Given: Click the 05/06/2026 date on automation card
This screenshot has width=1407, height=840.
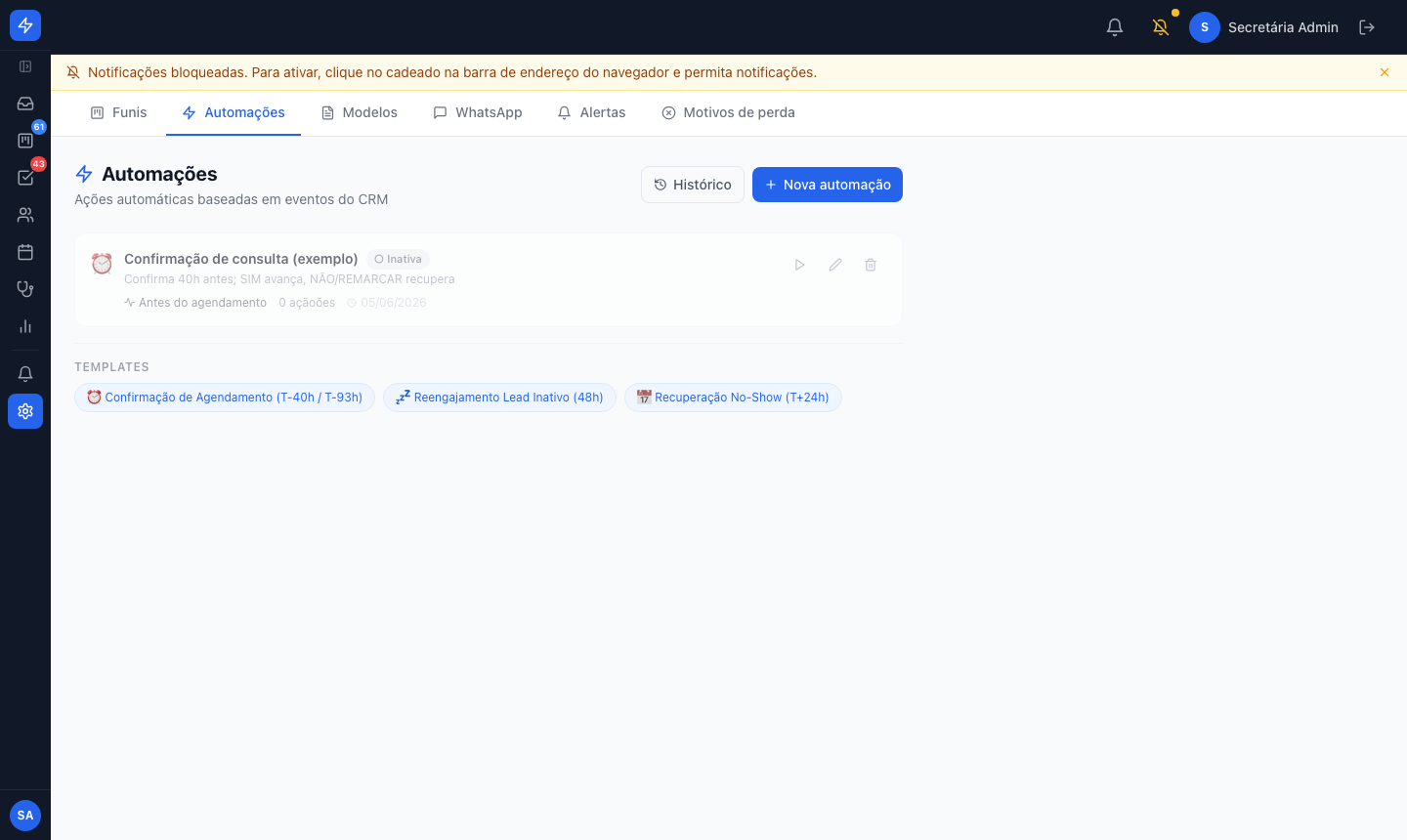Looking at the screenshot, I should point(387,303).
